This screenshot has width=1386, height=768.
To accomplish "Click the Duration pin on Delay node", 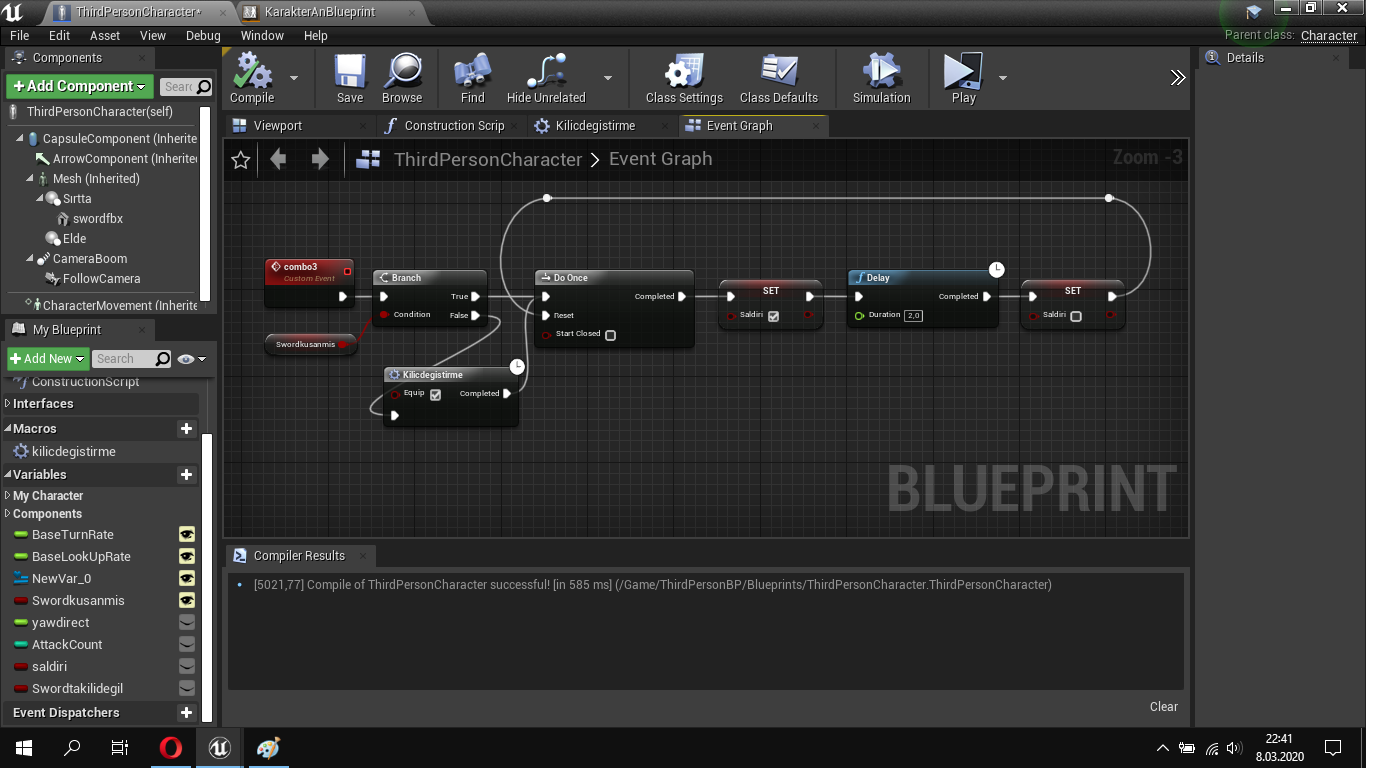I will pos(859,316).
